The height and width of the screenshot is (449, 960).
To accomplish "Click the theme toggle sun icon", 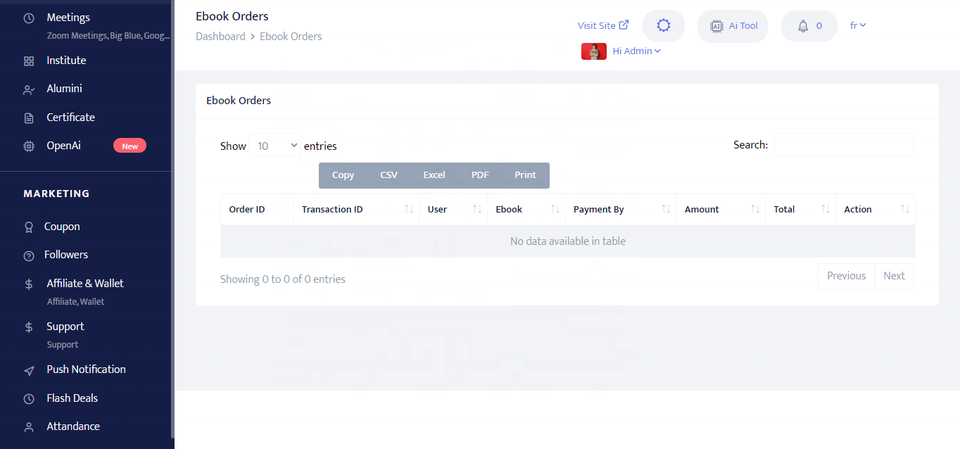I will 663,26.
